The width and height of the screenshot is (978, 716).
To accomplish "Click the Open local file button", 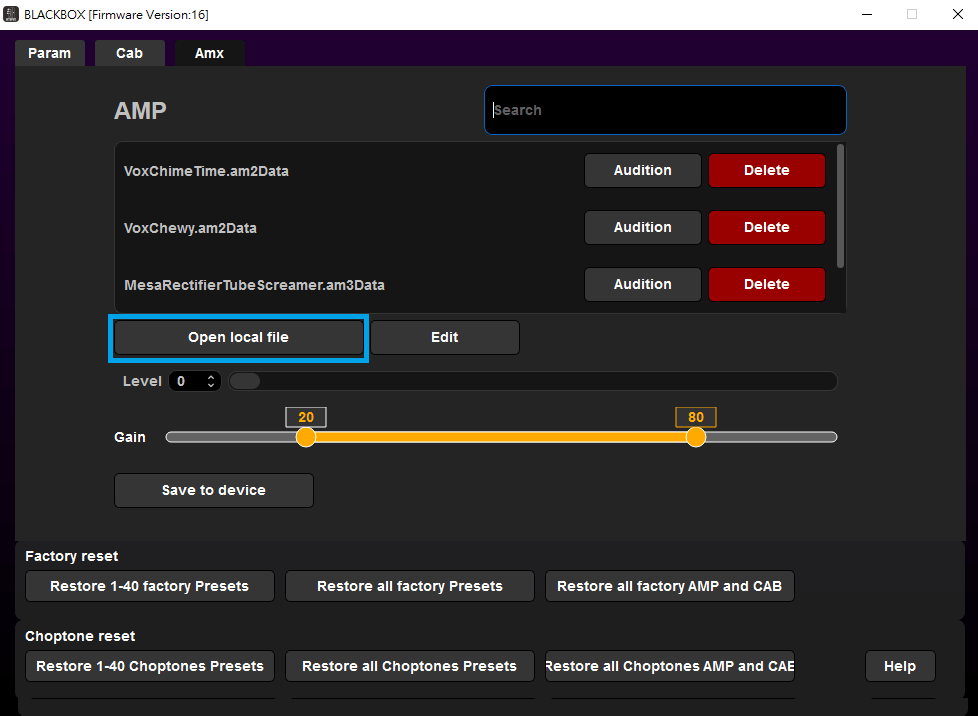I will tap(238, 338).
